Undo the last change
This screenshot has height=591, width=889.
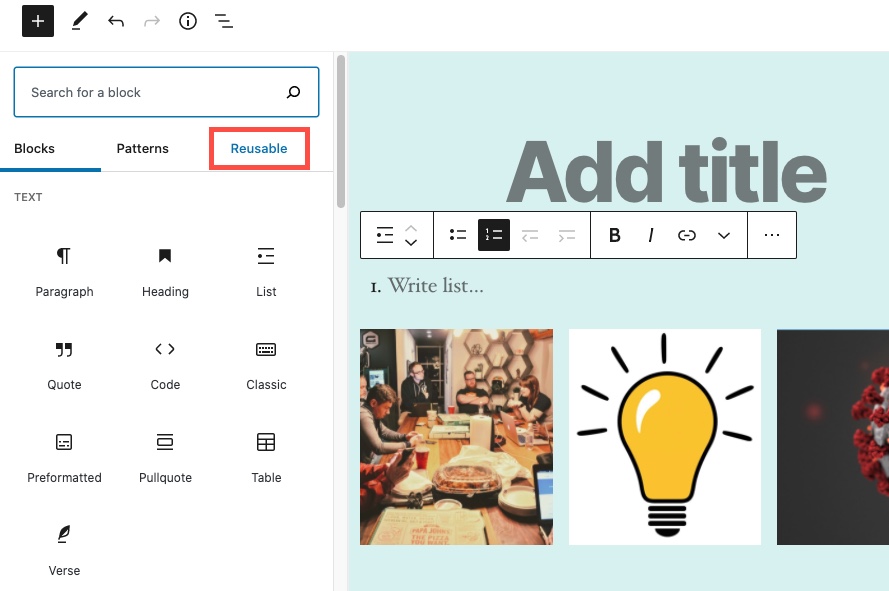116,22
